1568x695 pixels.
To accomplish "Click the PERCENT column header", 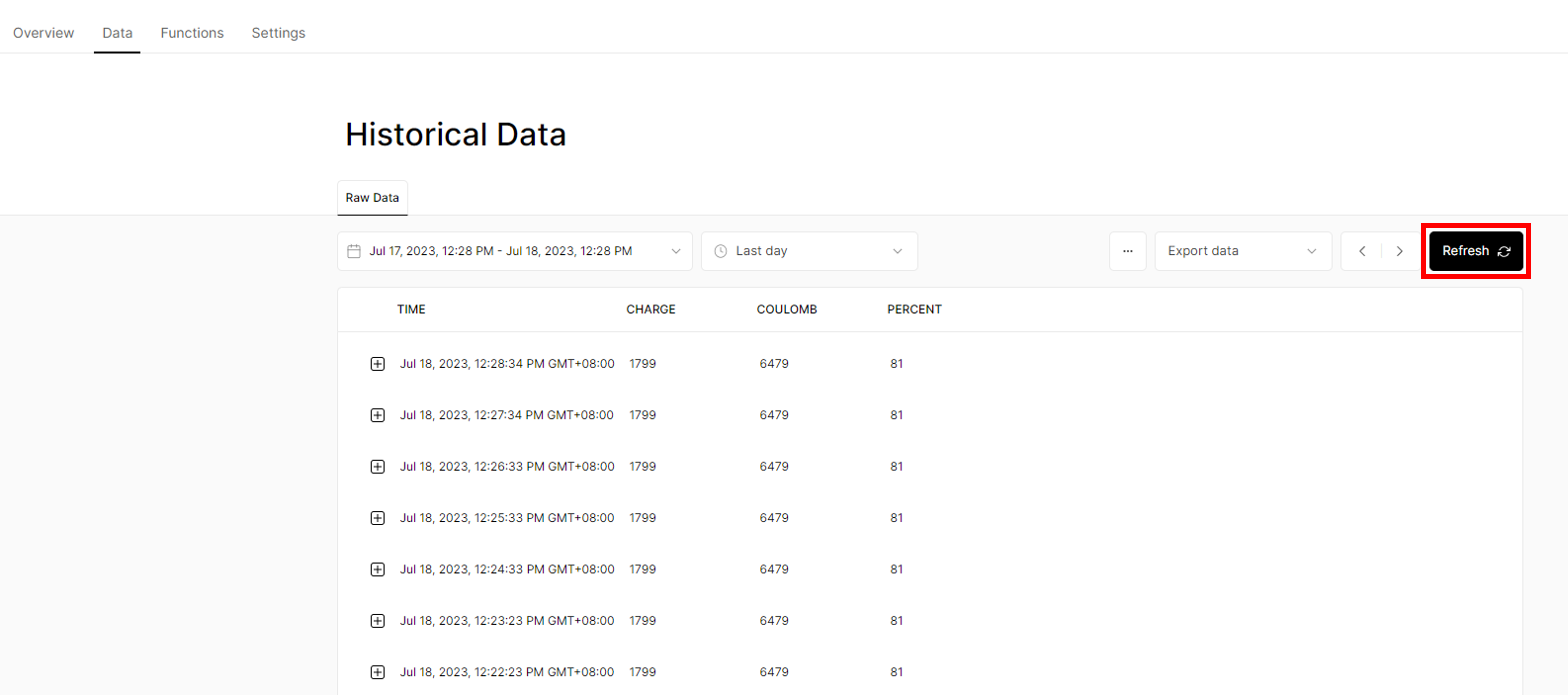I will pyautogui.click(x=914, y=310).
